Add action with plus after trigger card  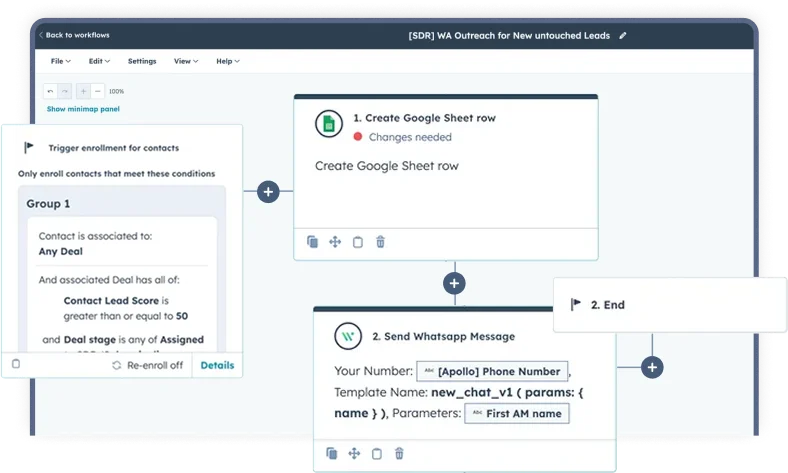click(x=267, y=191)
